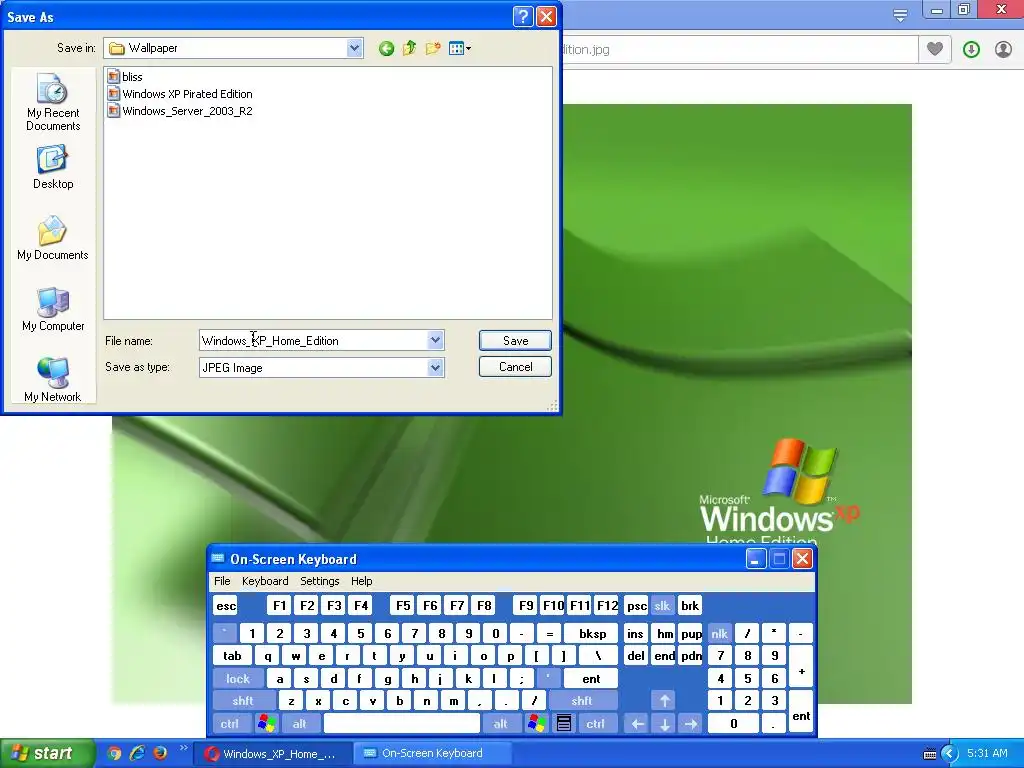Toggle the slk scroll lock key
Image resolution: width=1024 pixels, height=768 pixels.
click(x=662, y=605)
